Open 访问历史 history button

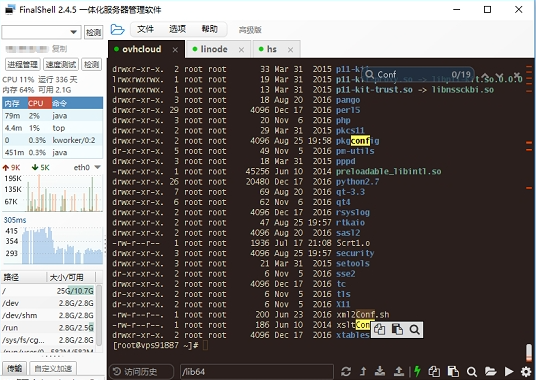coord(141,371)
